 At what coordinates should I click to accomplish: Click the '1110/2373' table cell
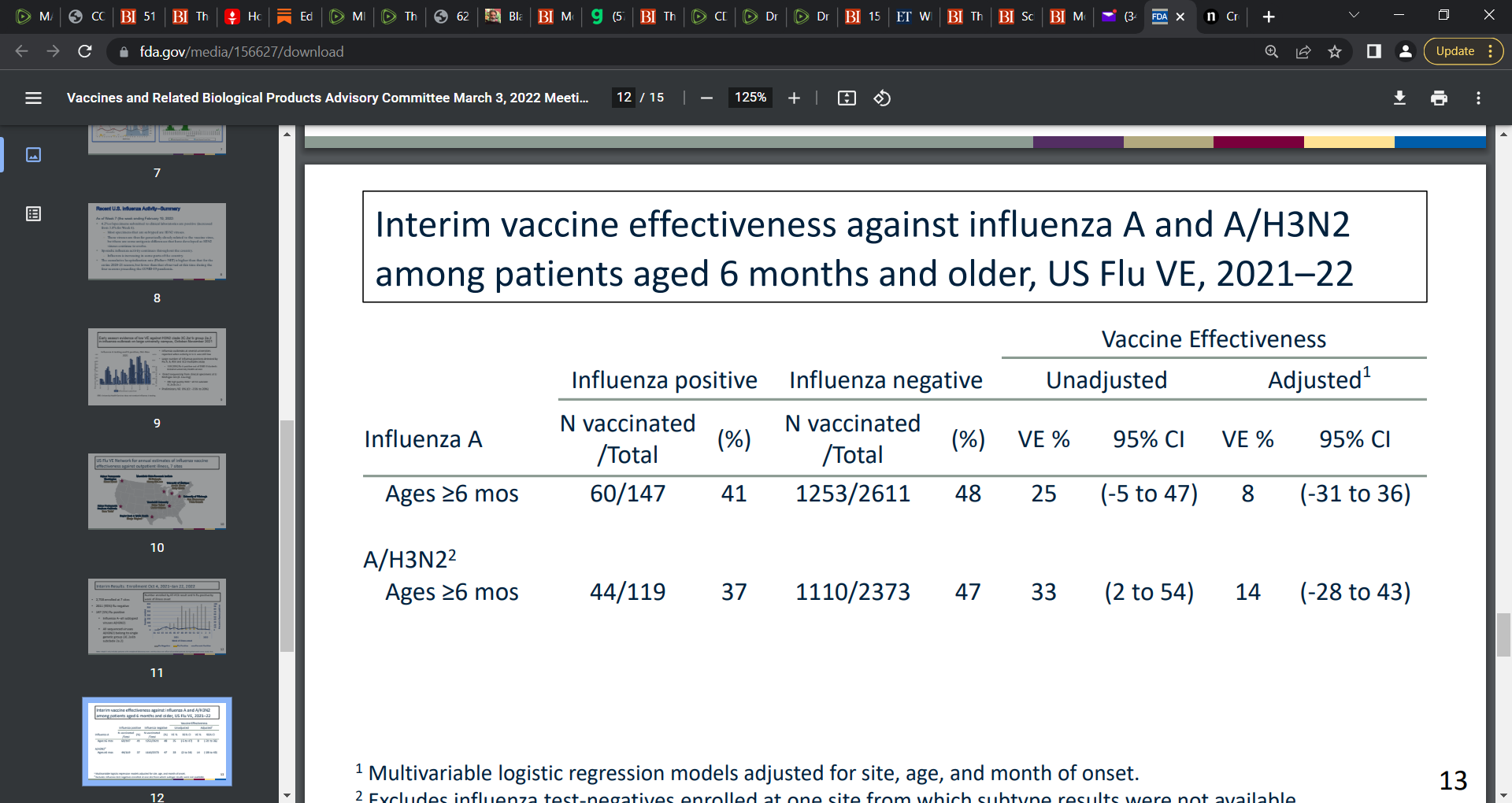coord(853,592)
